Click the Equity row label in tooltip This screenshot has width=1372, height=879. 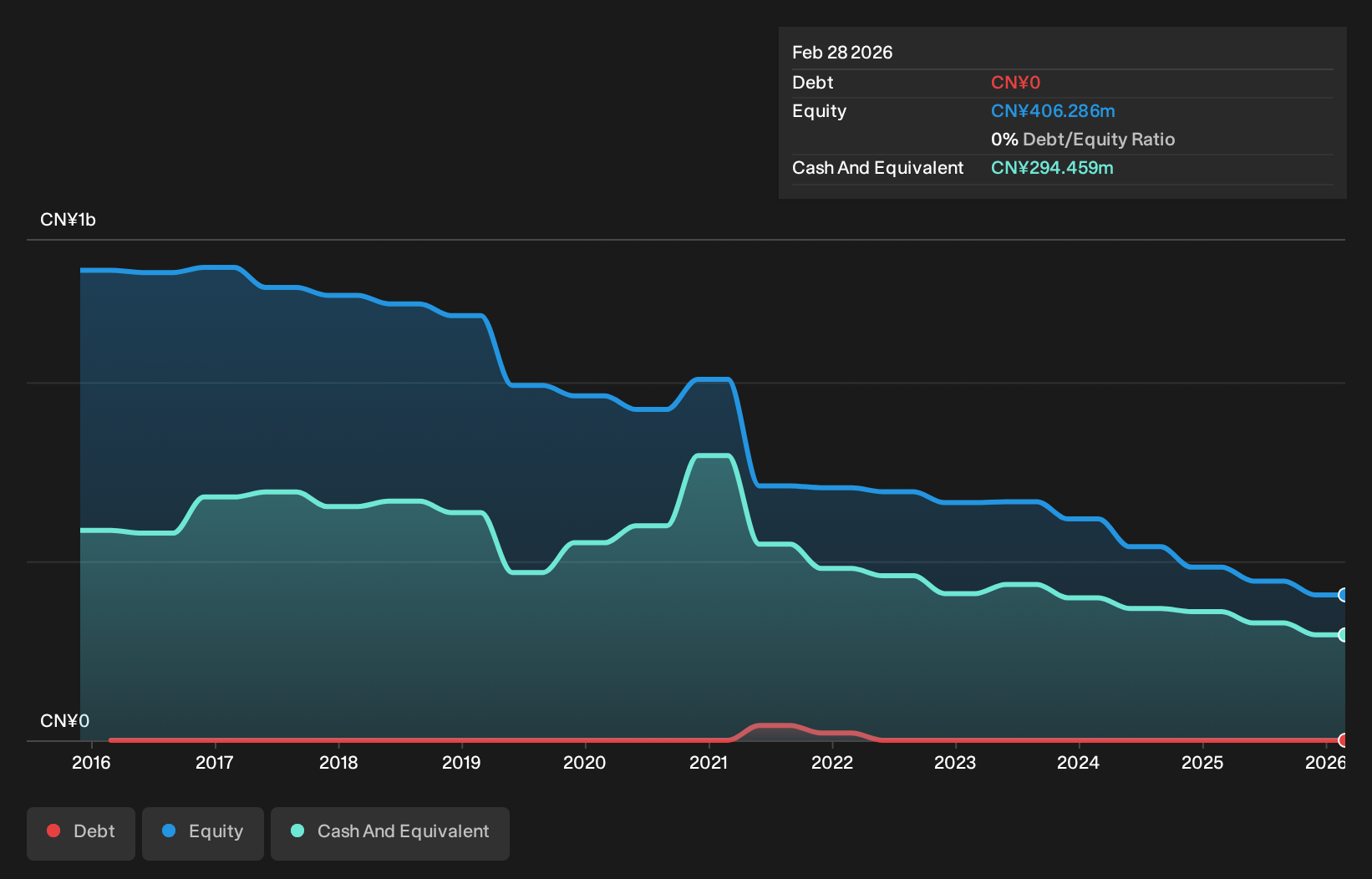819,111
